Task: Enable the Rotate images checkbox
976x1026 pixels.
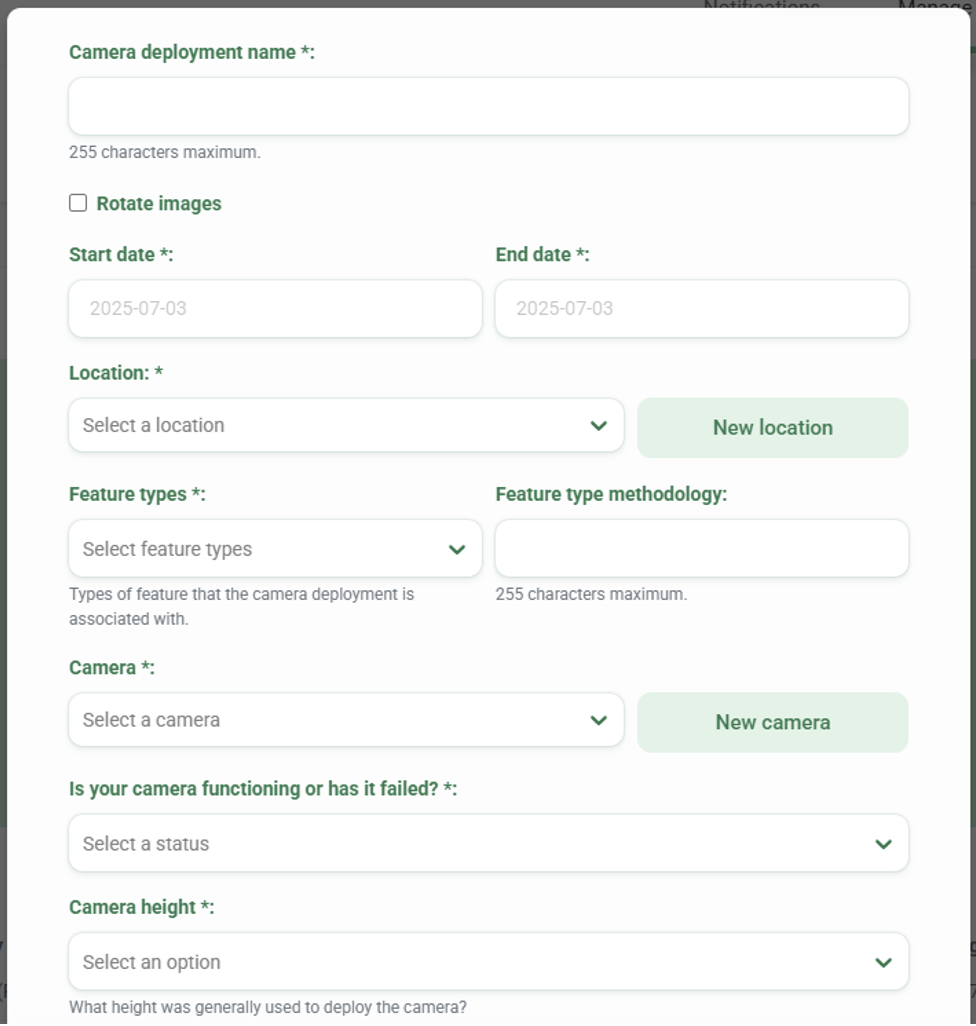Action: click(78, 203)
